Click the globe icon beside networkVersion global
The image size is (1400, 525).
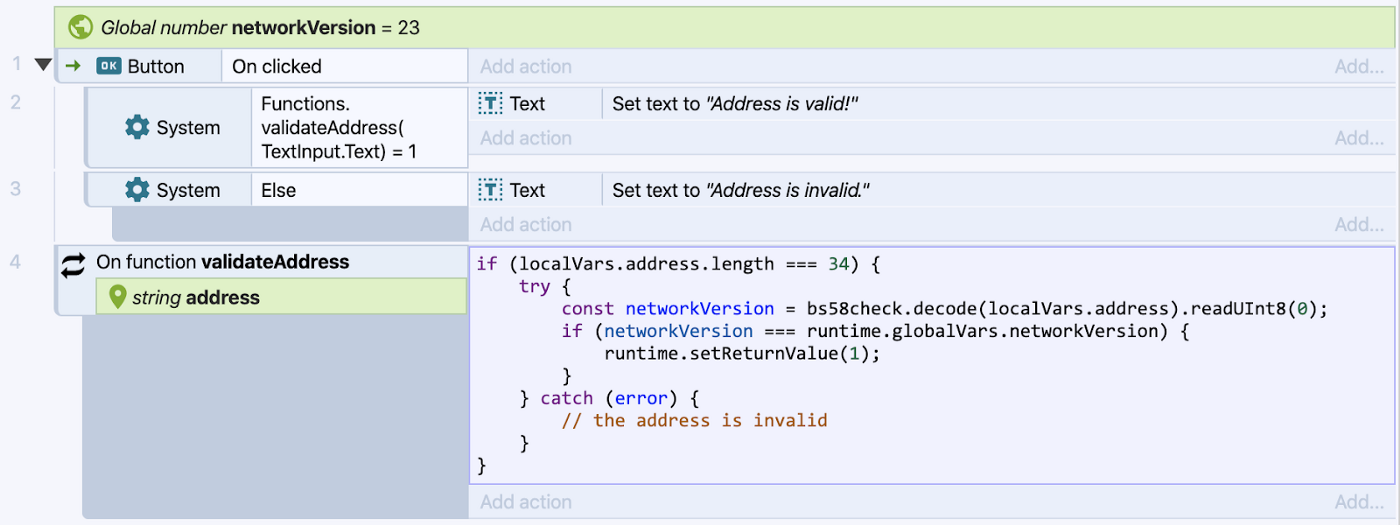tap(80, 28)
